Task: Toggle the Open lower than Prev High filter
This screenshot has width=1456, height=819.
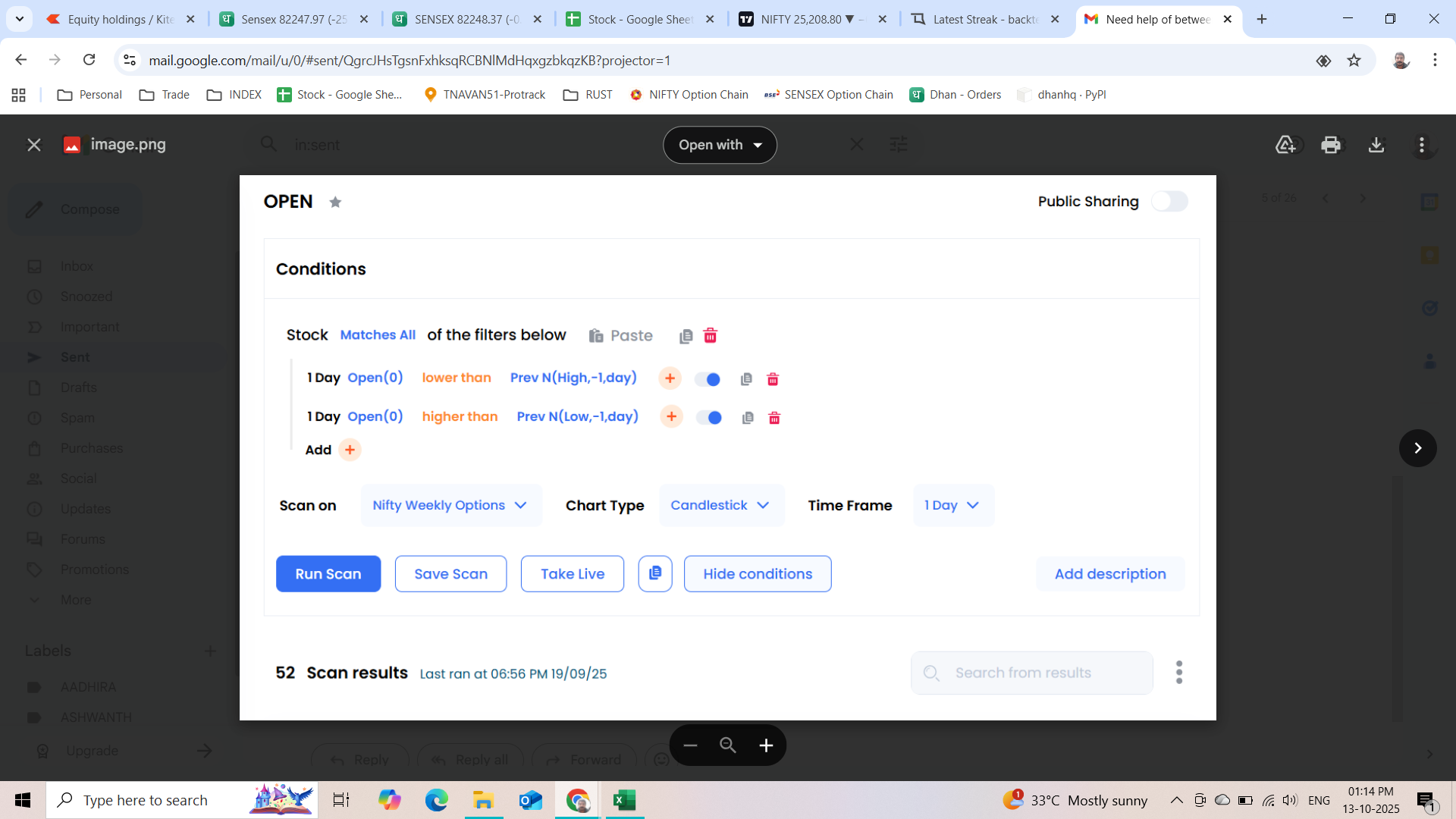Action: point(708,379)
